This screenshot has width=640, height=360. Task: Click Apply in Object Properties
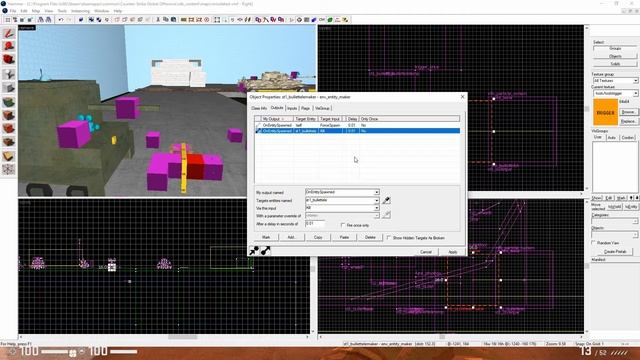coord(452,252)
